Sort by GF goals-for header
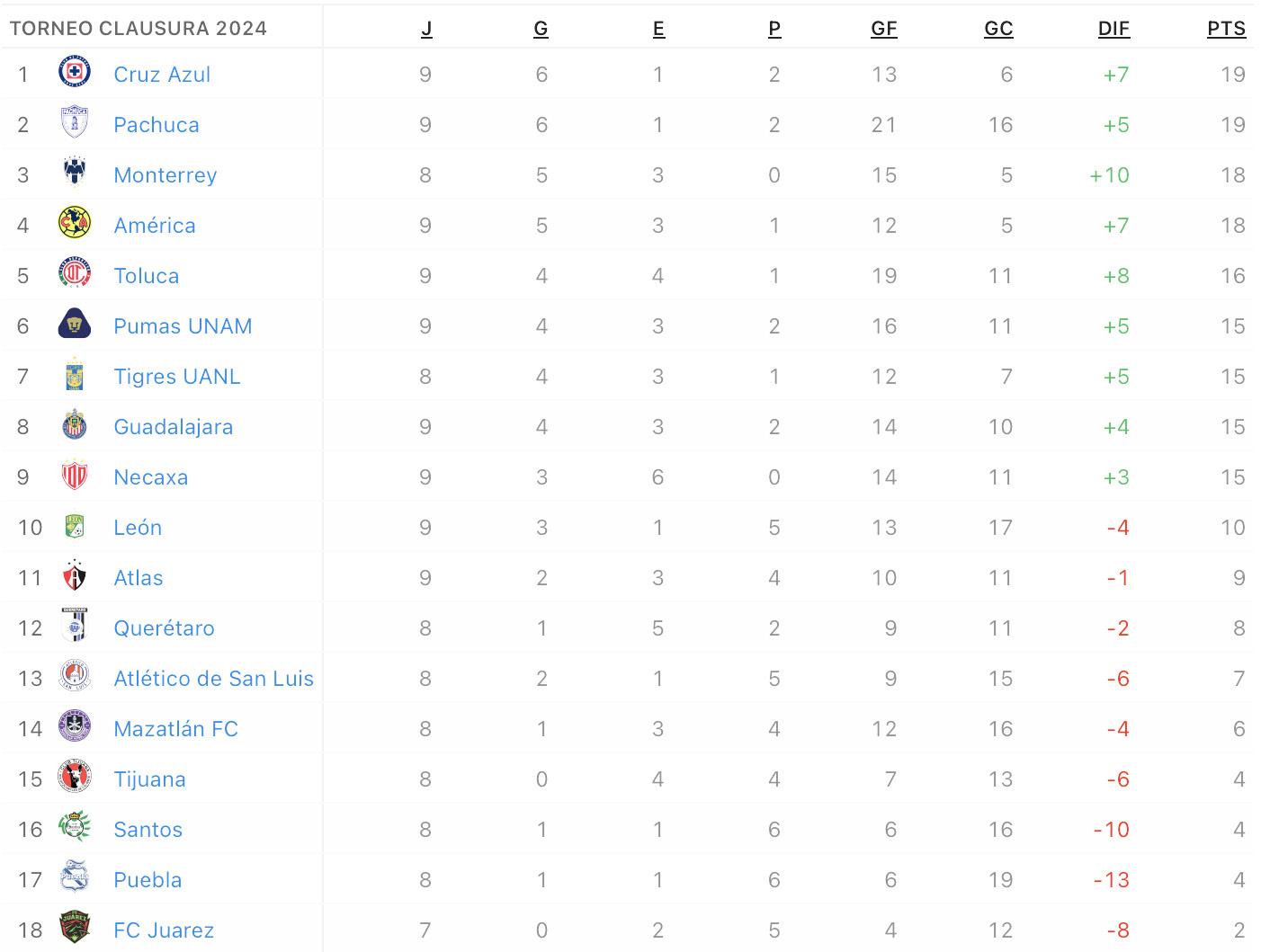1270x952 pixels. coord(884,29)
